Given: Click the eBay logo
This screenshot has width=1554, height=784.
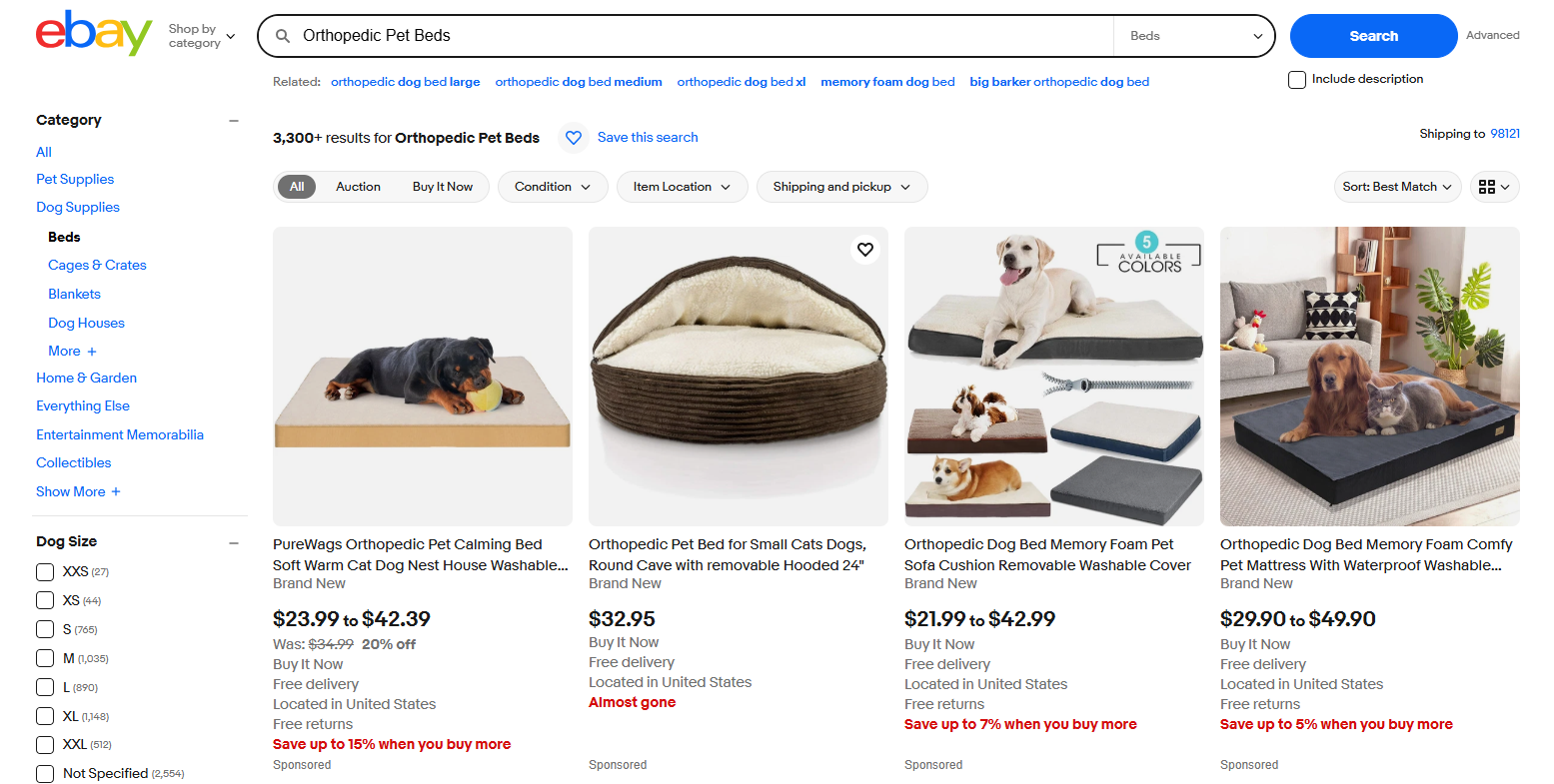Looking at the screenshot, I should (93, 32).
